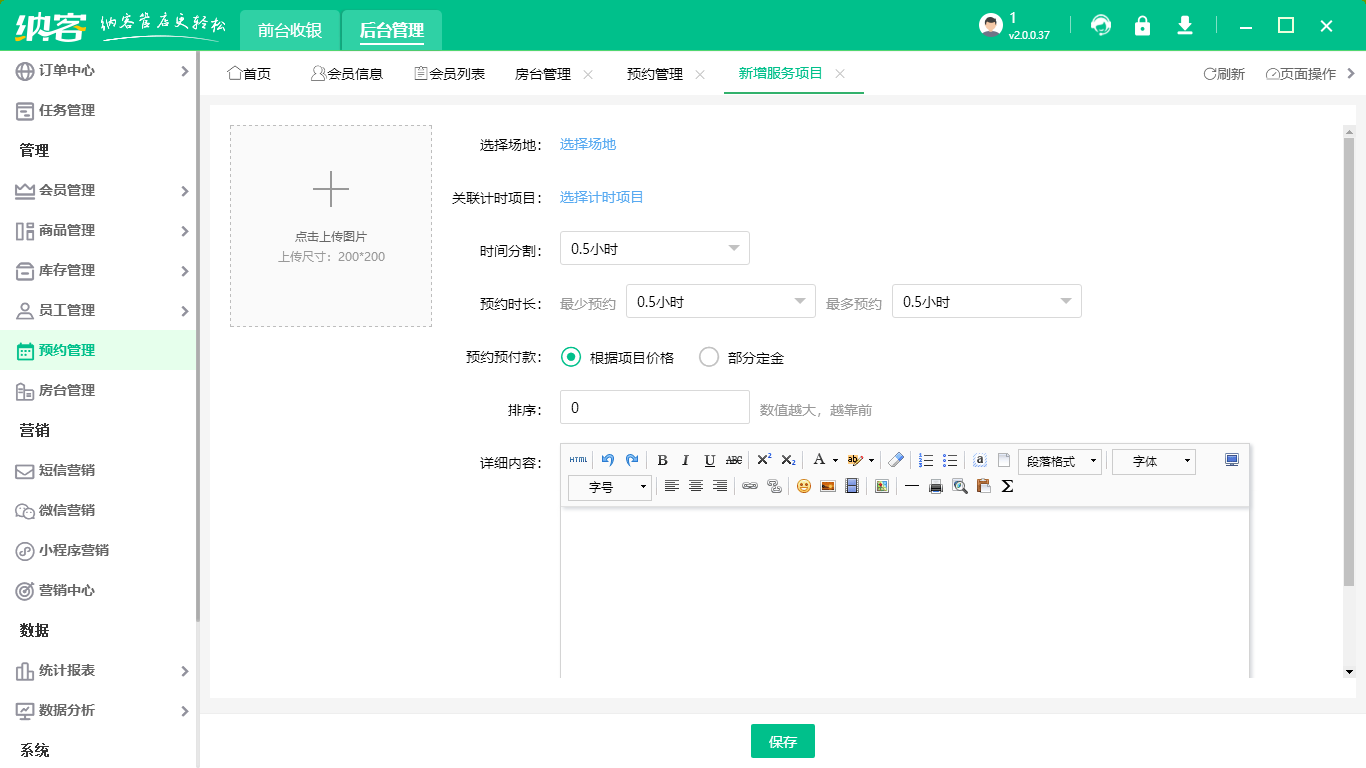This screenshot has width=1366, height=768.
Task: Toggle HTML source view in the editor
Action: 577,460
